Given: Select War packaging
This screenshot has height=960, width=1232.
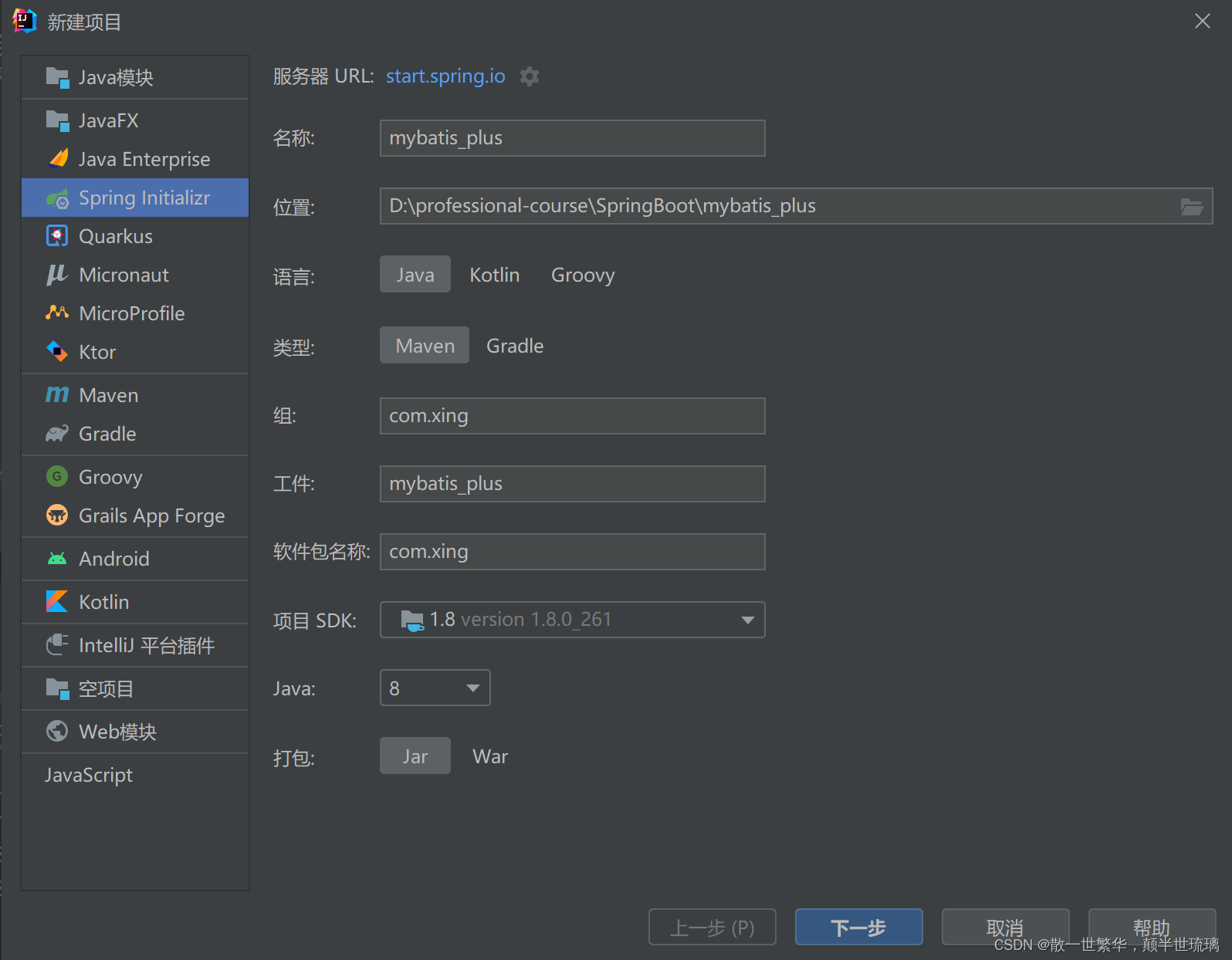Looking at the screenshot, I should tap(490, 756).
